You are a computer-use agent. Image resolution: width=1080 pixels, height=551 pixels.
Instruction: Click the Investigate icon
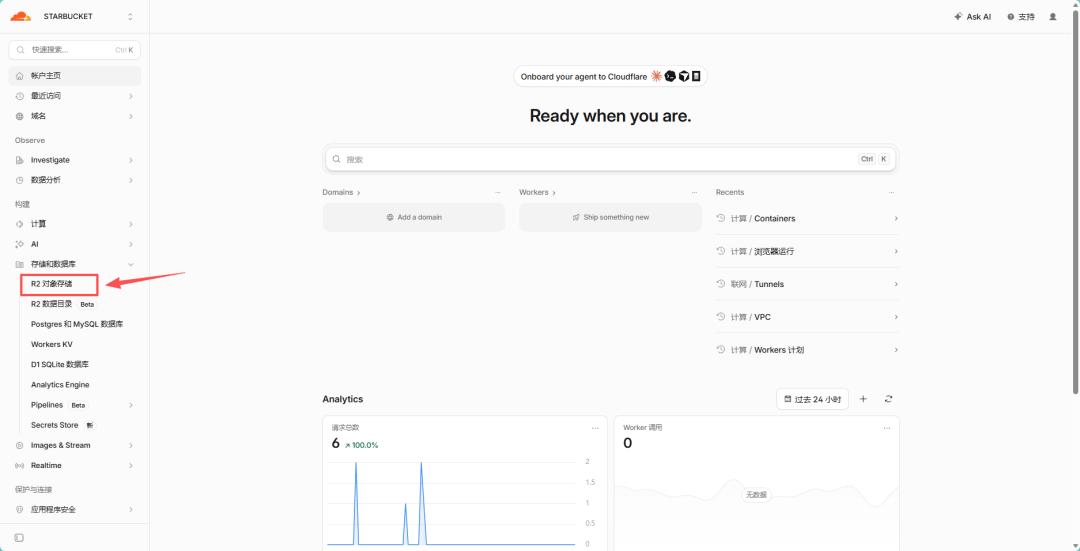(19, 160)
